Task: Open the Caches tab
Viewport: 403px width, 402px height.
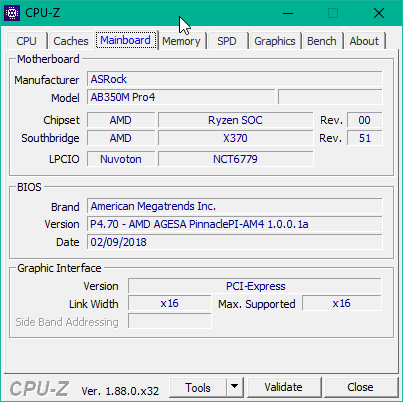Action: 71,41
